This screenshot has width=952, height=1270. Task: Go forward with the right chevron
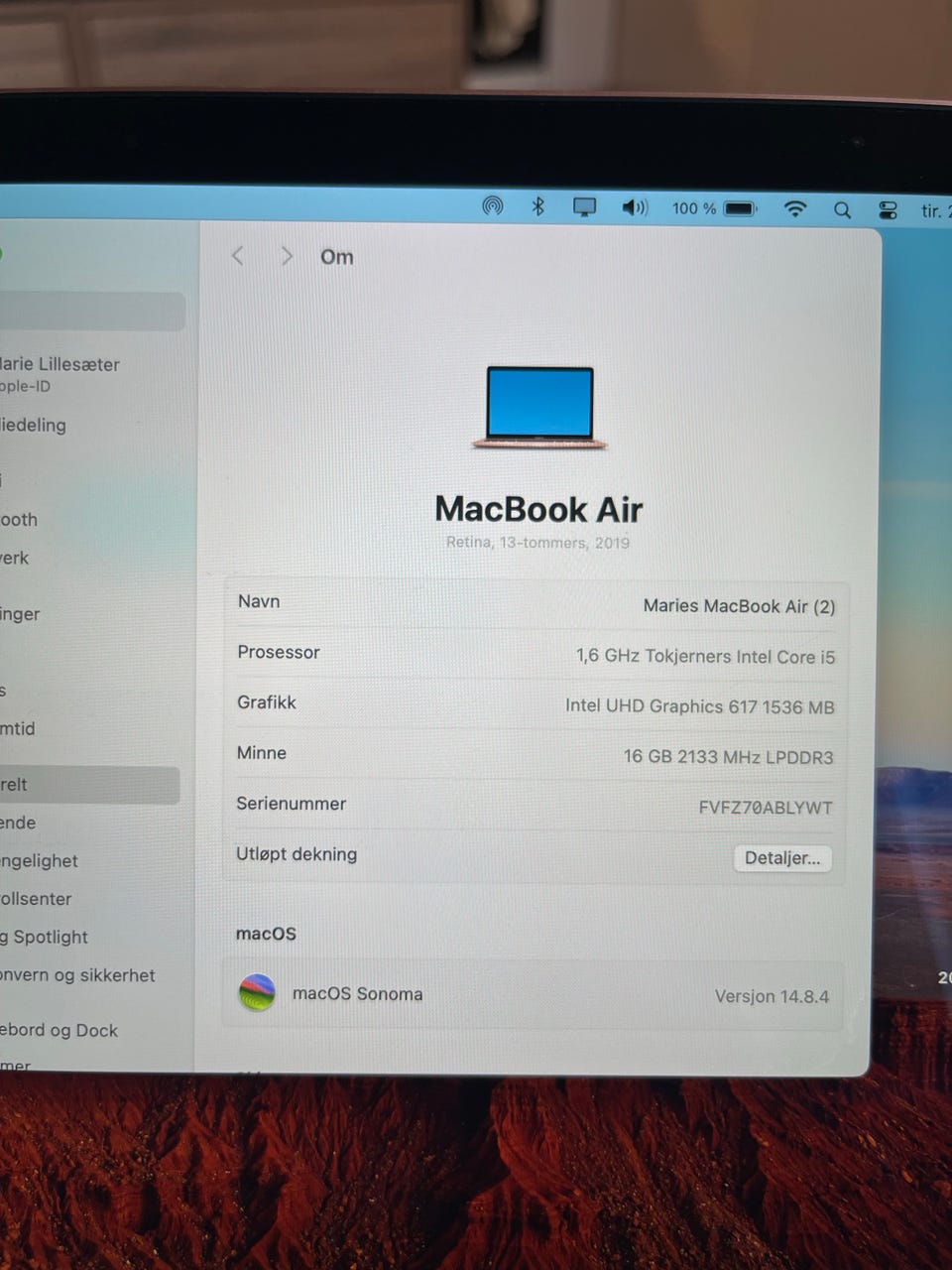tap(287, 256)
